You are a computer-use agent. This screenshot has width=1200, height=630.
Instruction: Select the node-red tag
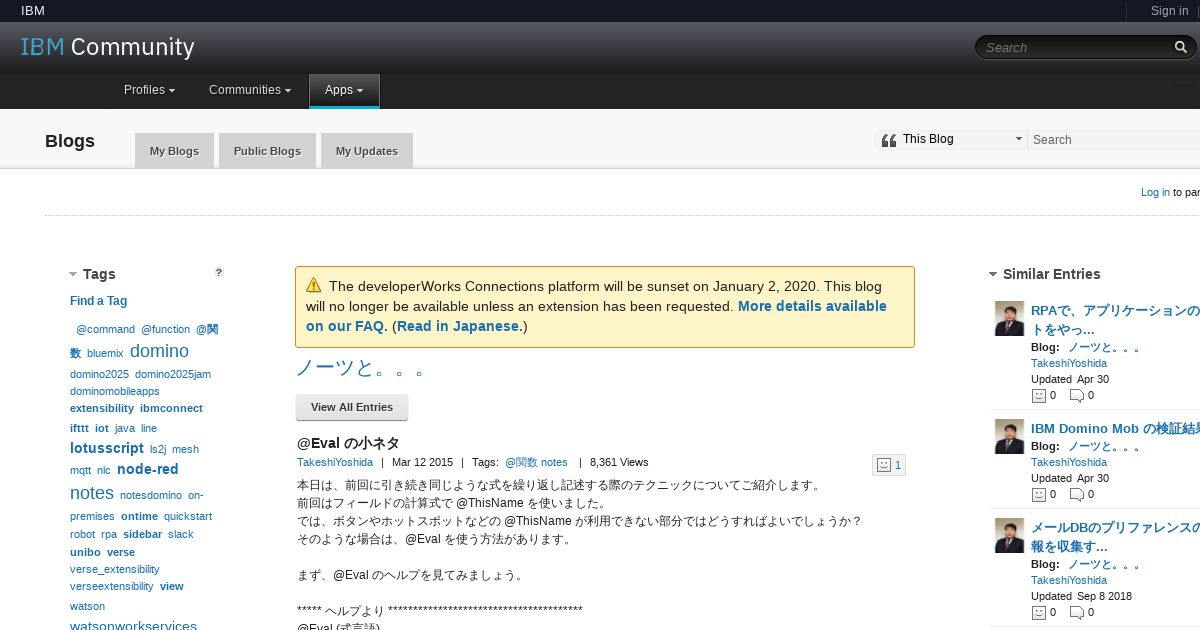pyautogui.click(x=148, y=469)
